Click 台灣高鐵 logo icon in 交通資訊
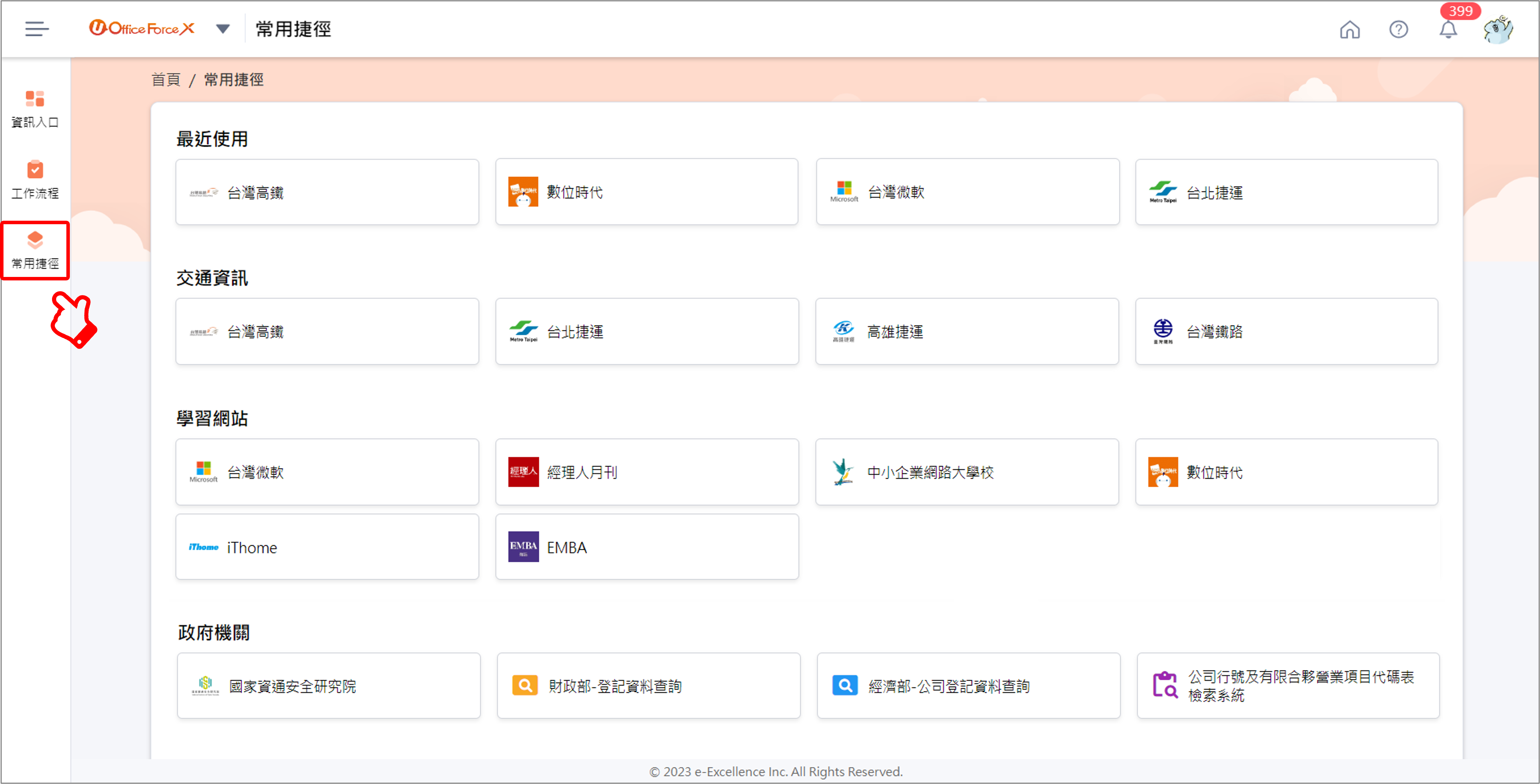The image size is (1540, 784). point(204,332)
